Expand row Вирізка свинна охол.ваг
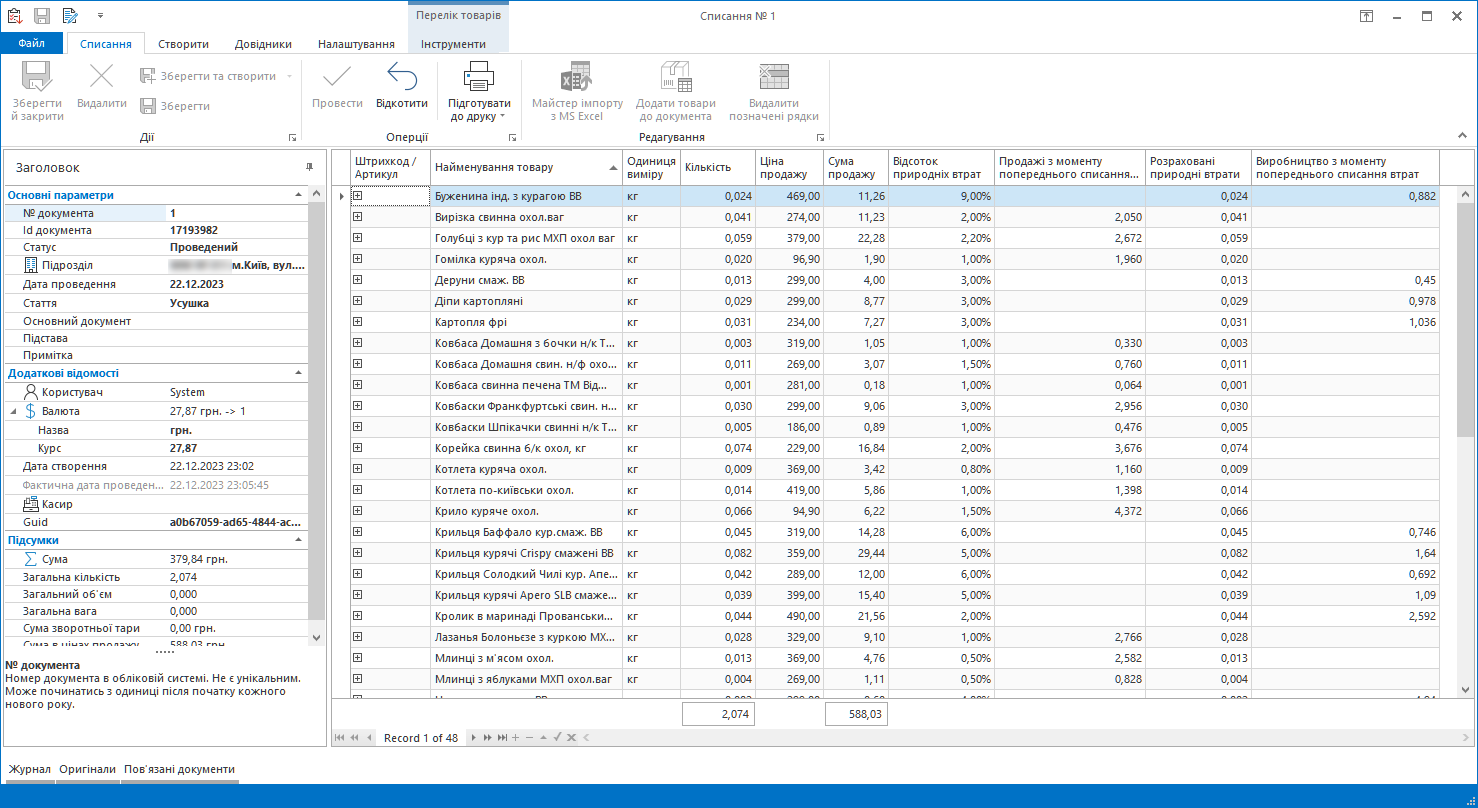 click(x=357, y=216)
